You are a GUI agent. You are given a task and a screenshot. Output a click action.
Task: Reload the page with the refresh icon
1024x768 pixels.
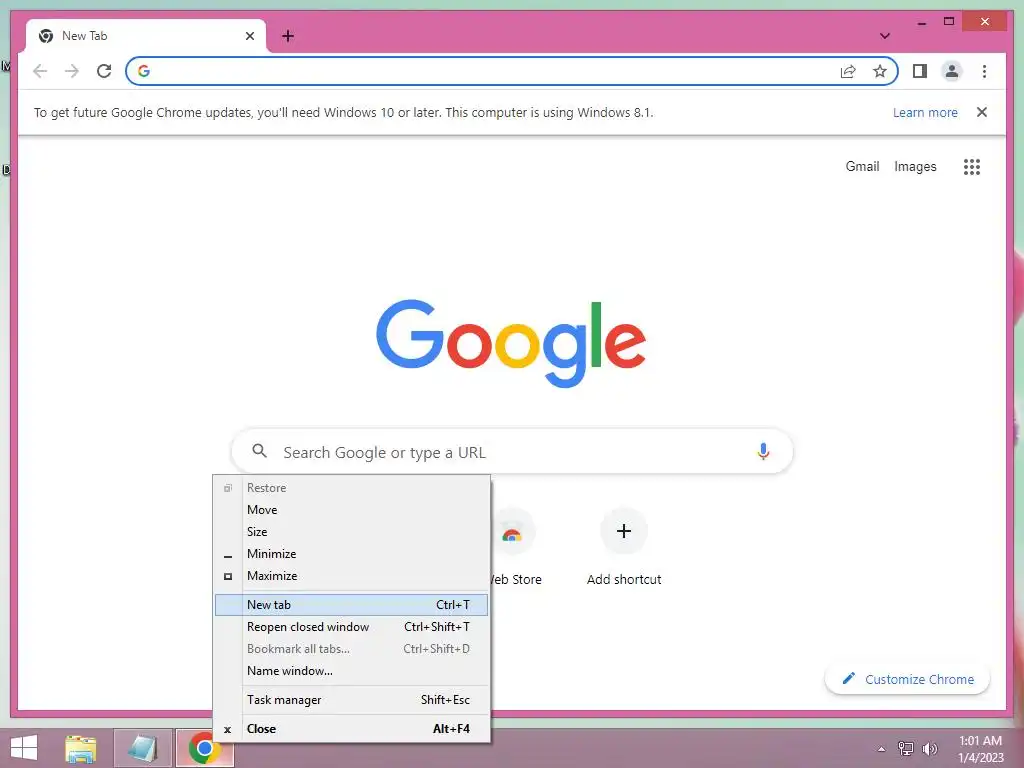point(104,71)
